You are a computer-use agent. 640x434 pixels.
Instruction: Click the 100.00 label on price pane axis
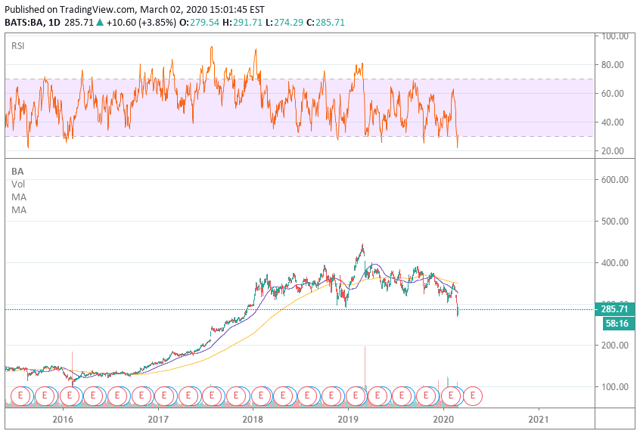615,386
